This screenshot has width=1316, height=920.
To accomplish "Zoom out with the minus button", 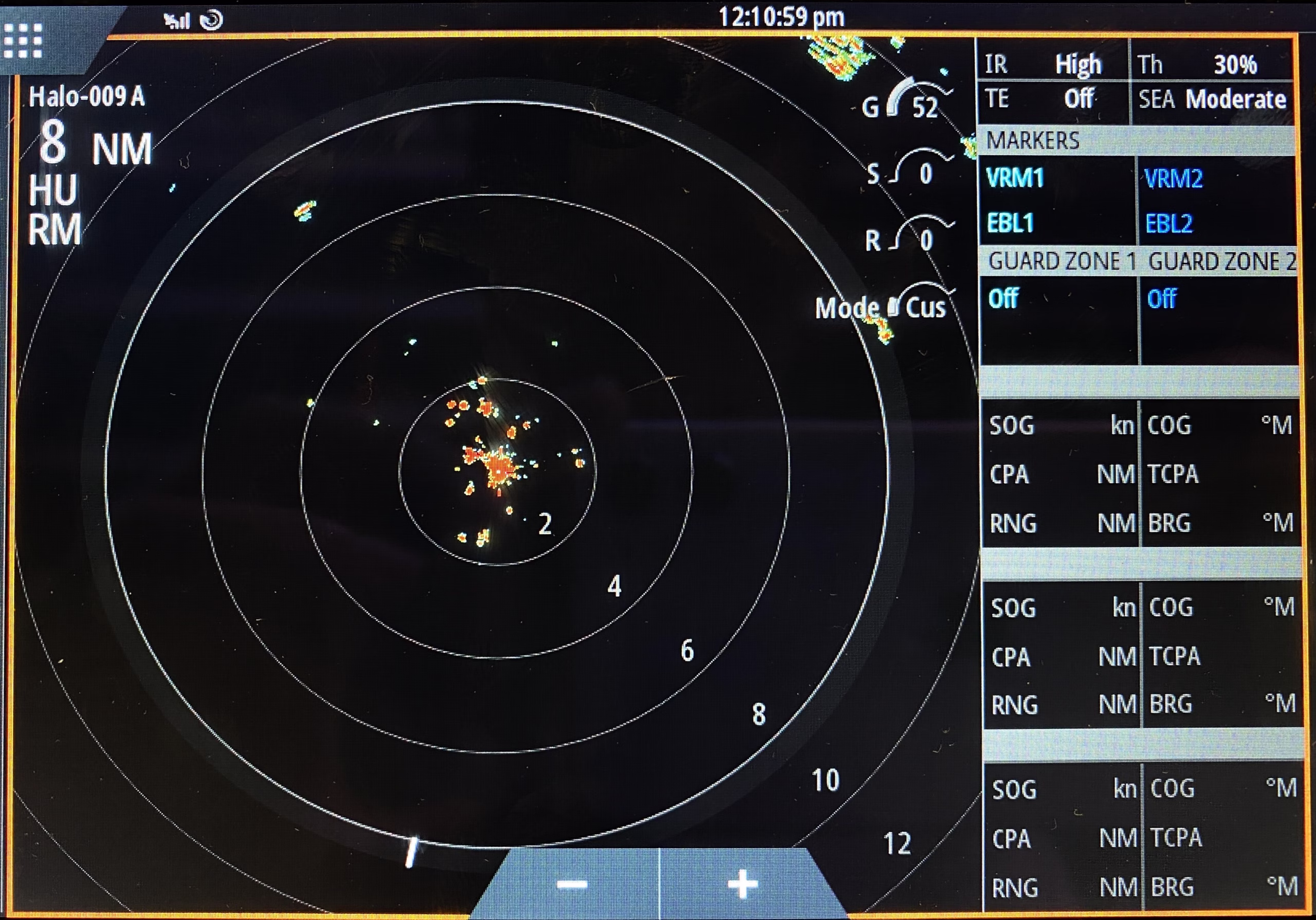I will (x=572, y=884).
